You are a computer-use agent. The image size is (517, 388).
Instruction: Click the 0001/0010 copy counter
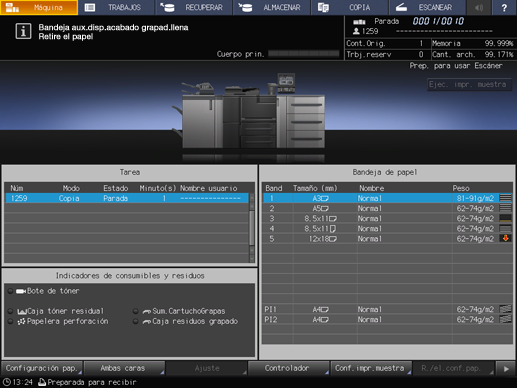click(x=438, y=21)
